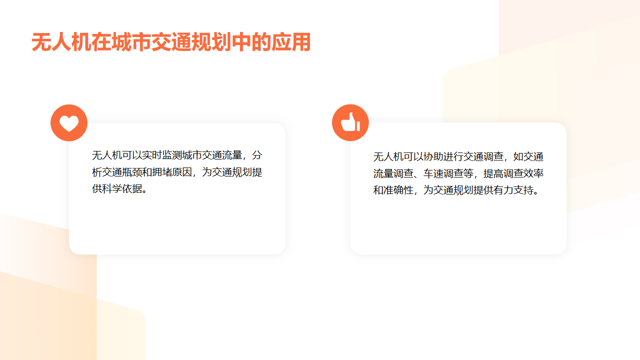This screenshot has height=360, width=640.
Task: Select the slide title 无人机在城市交通规划中的应用
Action: click(171, 42)
